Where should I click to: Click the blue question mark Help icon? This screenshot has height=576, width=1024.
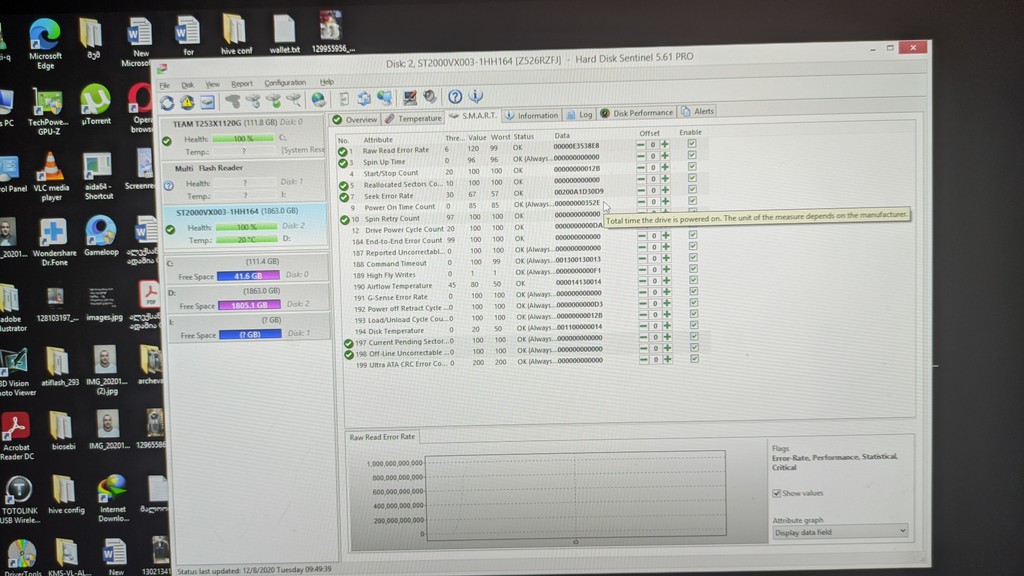tap(455, 97)
